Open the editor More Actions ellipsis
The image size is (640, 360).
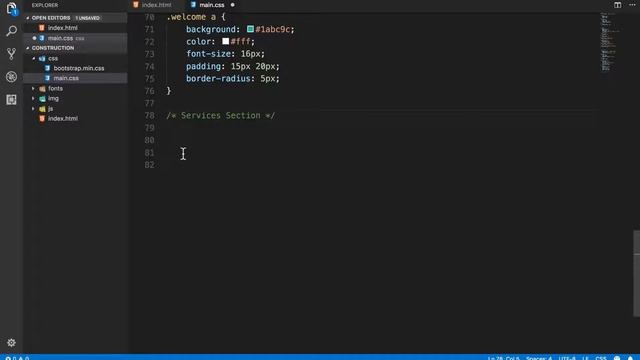click(632, 5)
